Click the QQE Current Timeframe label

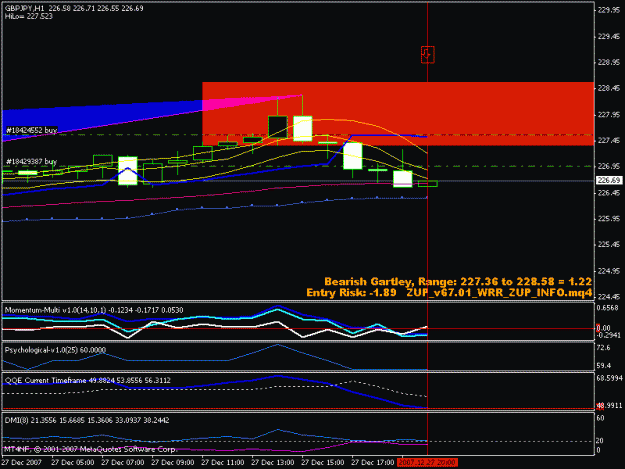click(x=87, y=380)
